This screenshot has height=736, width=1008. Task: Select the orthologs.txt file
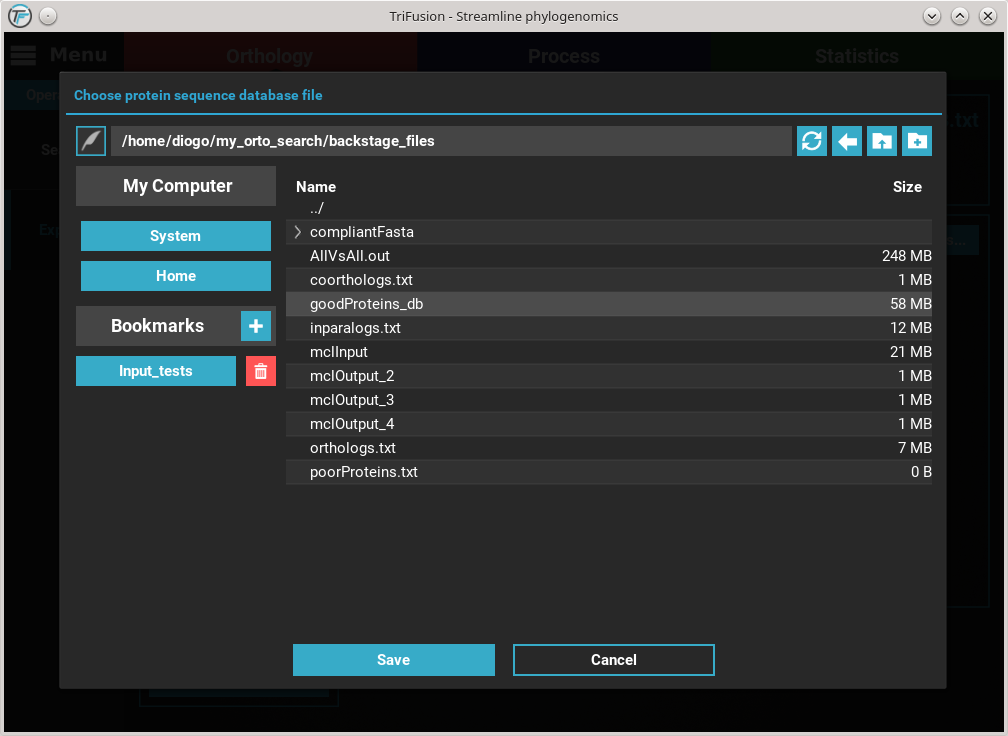(609, 448)
